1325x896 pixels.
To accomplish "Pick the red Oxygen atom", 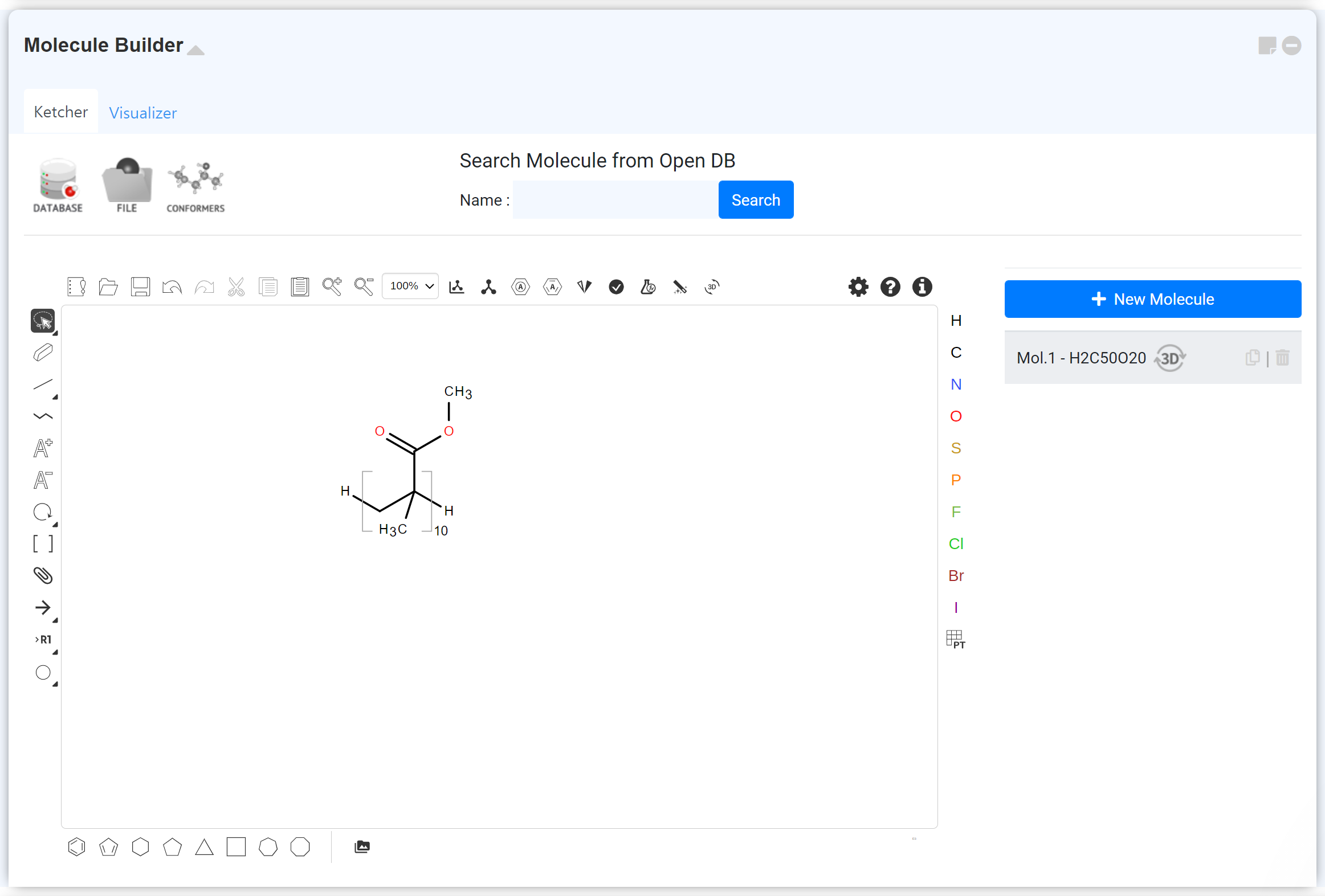I will click(x=956, y=416).
